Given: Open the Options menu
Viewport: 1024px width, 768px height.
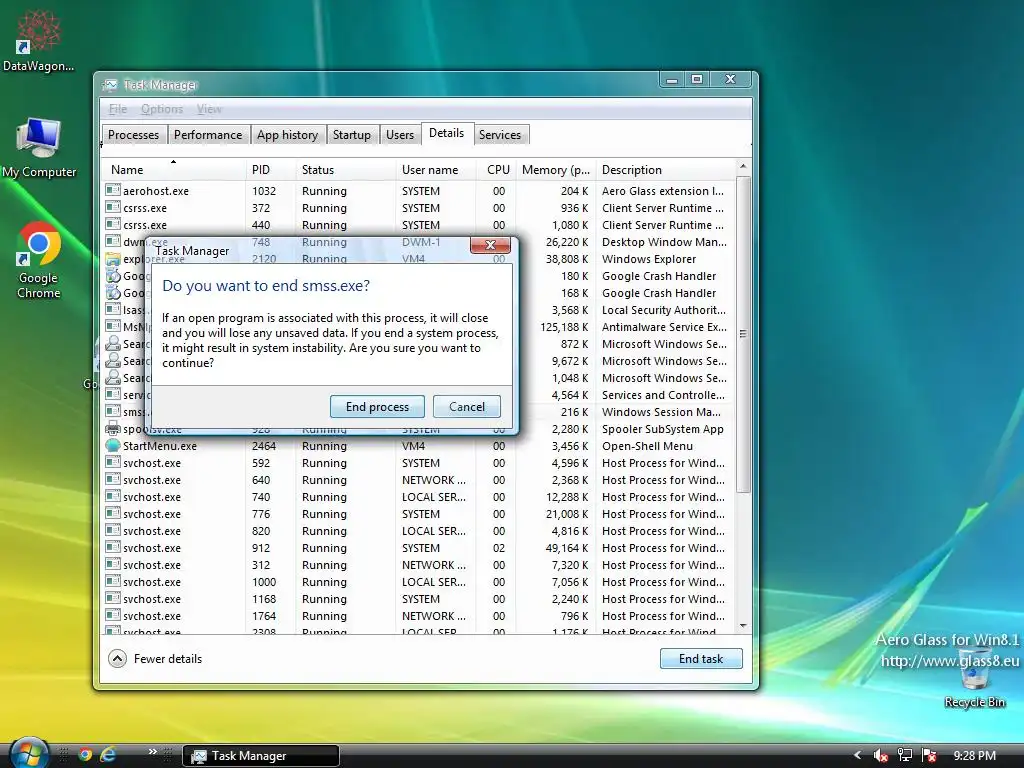Looking at the screenshot, I should point(162,109).
